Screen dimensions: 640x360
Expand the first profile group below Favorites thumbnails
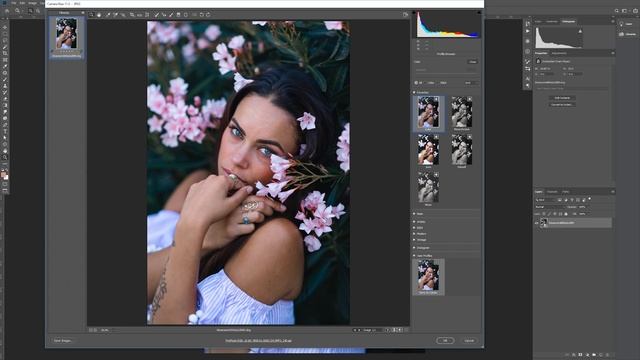(x=414, y=214)
